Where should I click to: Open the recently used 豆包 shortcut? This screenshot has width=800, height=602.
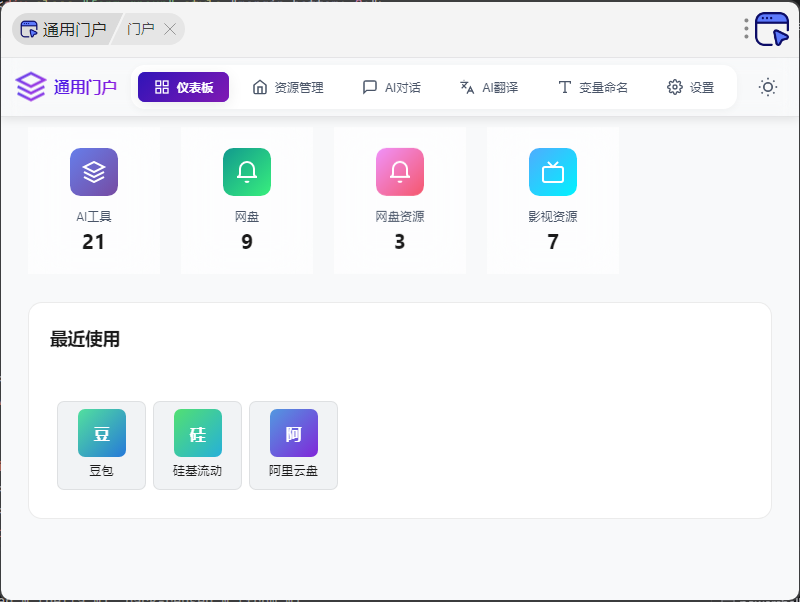tap(102, 445)
